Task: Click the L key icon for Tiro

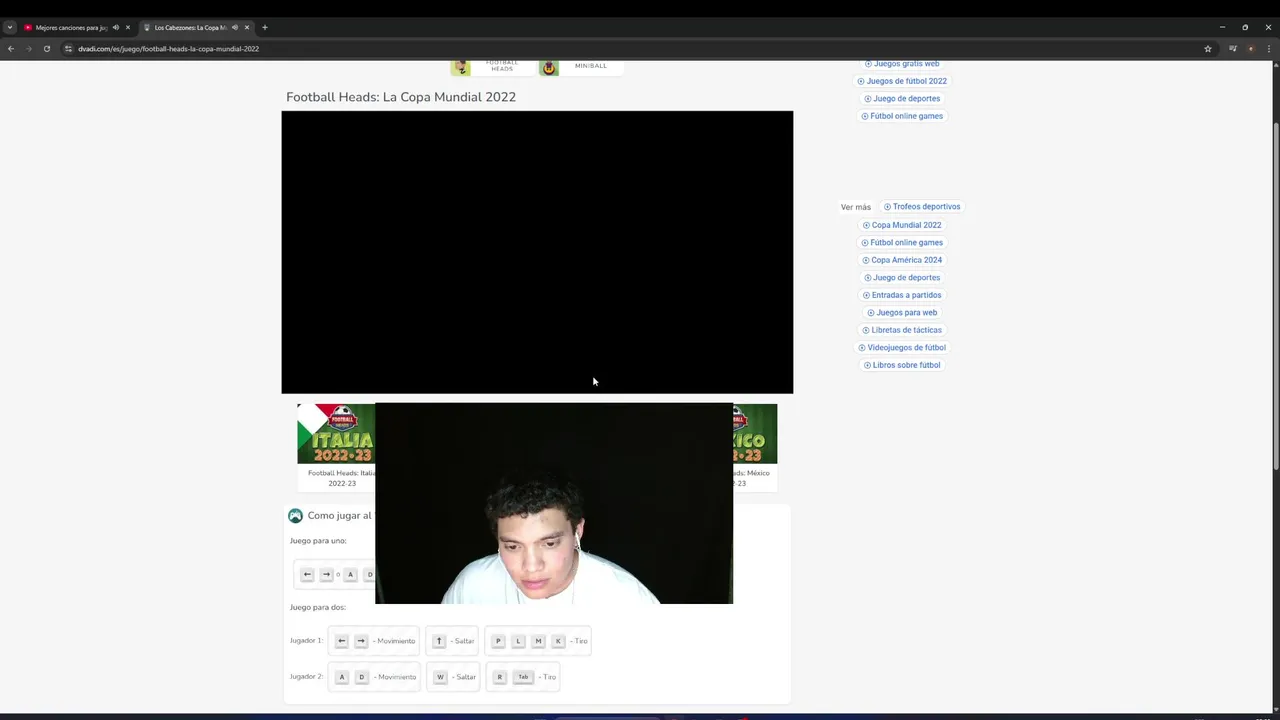Action: click(x=518, y=641)
